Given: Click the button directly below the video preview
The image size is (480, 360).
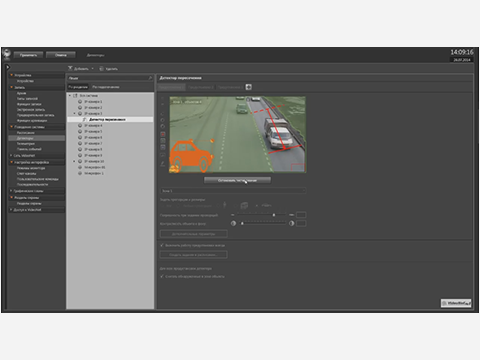Looking at the screenshot, I should [237, 180].
